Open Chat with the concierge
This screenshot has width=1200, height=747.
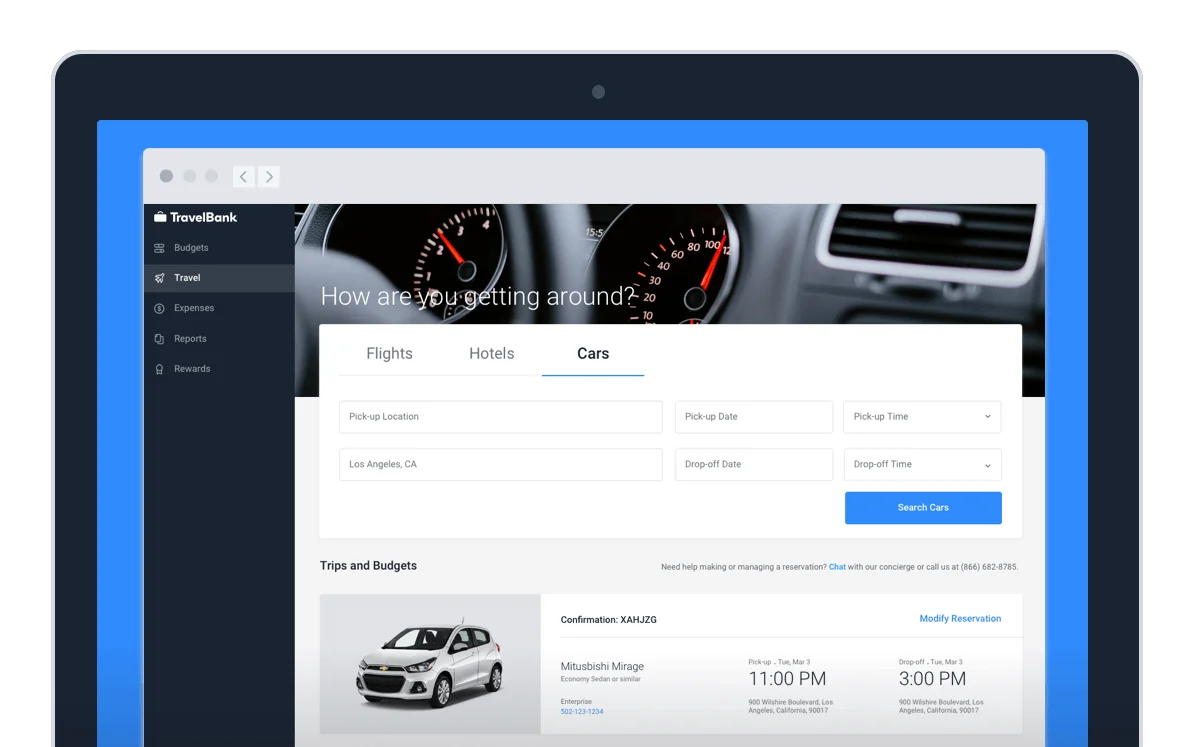(837, 567)
